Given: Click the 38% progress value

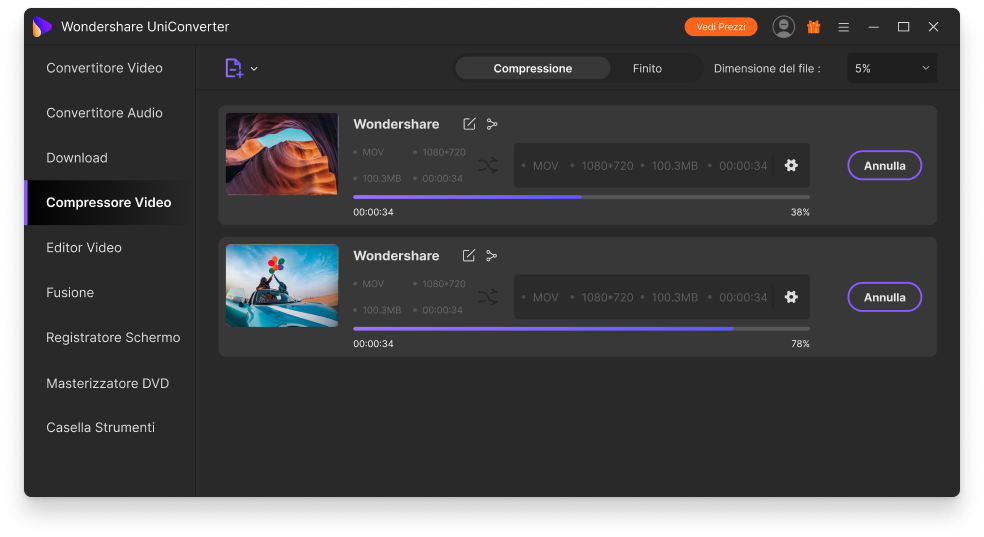Looking at the screenshot, I should pos(800,212).
